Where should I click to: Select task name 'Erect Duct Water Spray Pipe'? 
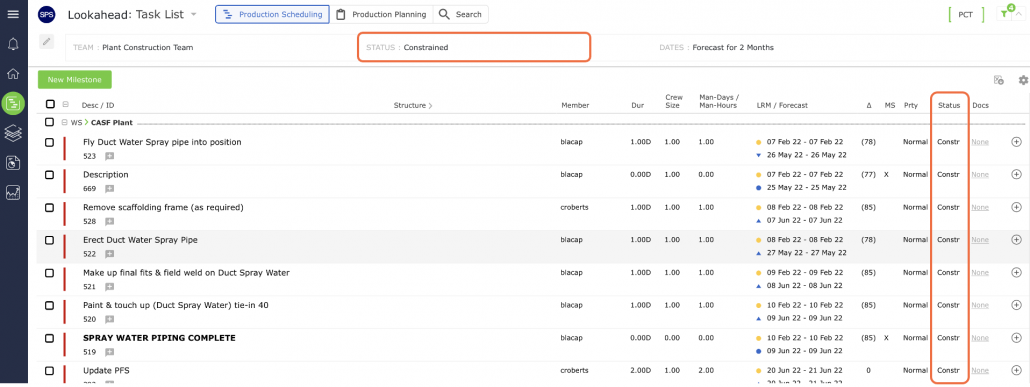(140, 240)
